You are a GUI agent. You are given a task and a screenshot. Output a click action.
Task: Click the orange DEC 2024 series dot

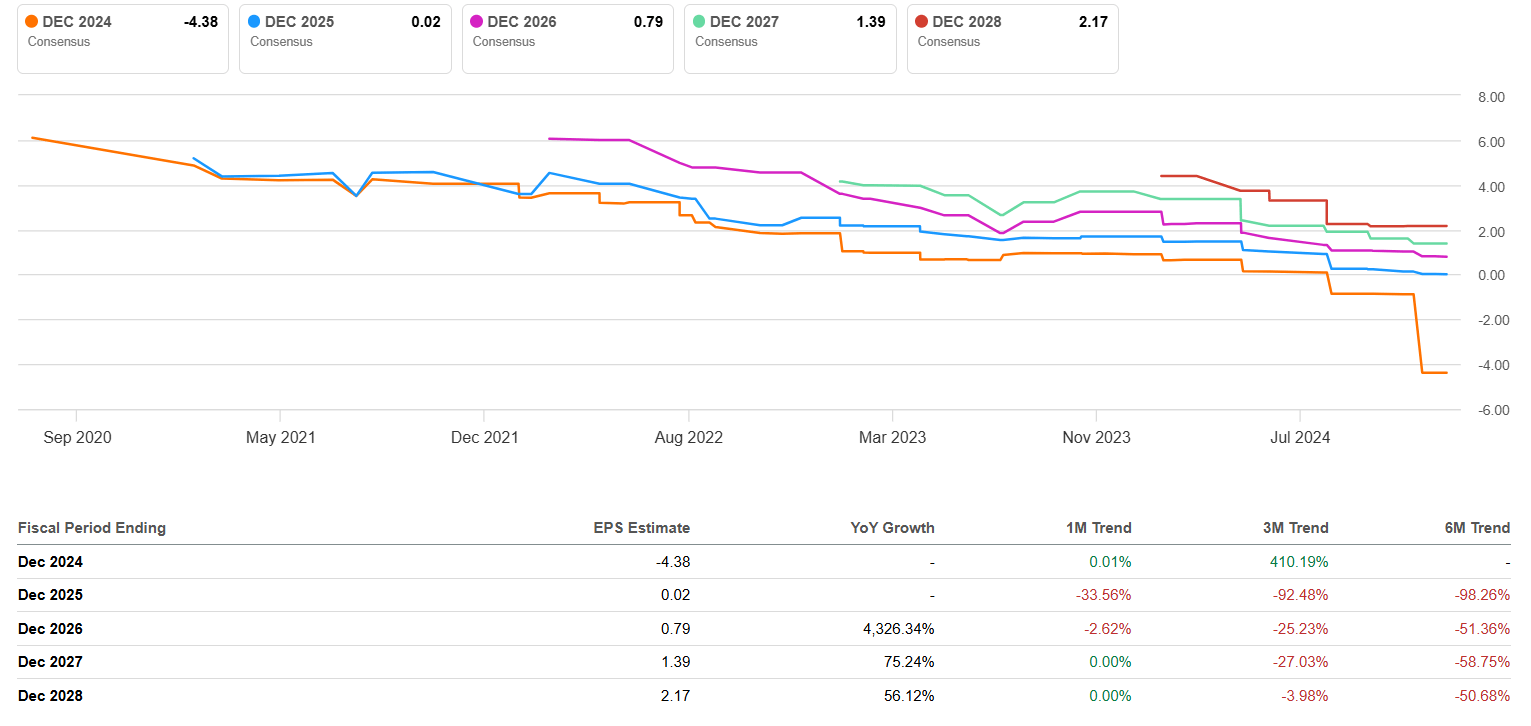coord(31,21)
